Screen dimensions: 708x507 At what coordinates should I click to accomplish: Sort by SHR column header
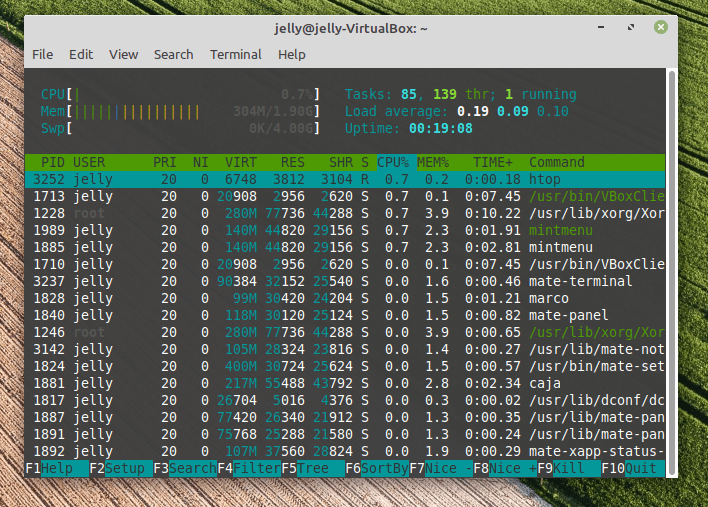[x=341, y=162]
